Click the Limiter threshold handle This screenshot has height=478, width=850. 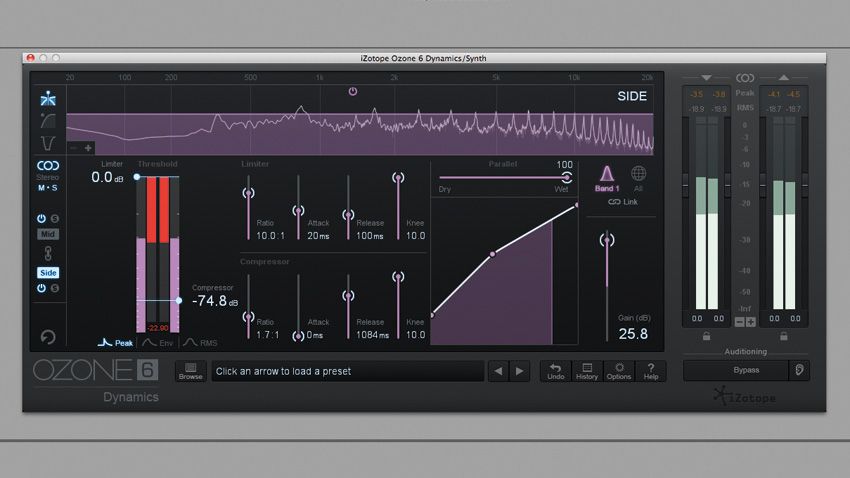137,177
